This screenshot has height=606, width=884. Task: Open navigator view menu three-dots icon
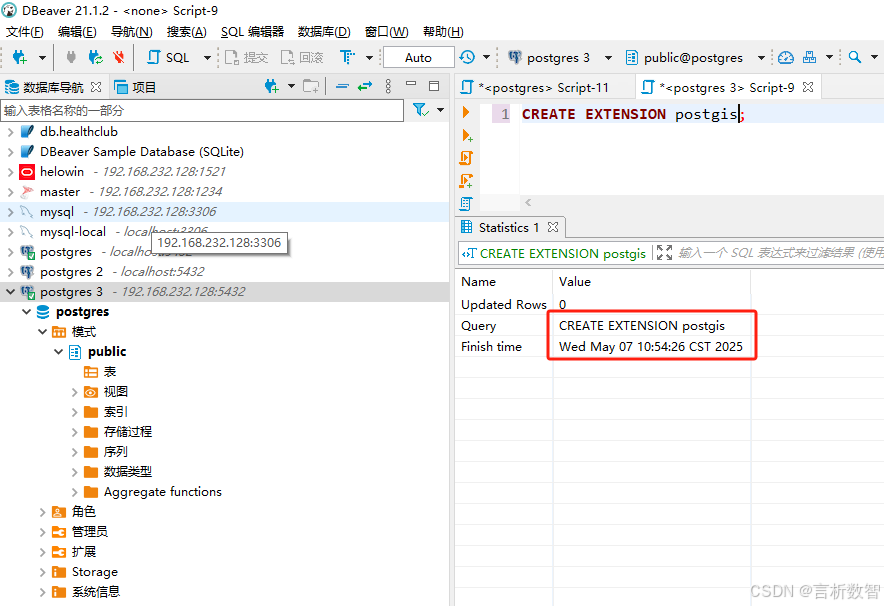pos(388,86)
